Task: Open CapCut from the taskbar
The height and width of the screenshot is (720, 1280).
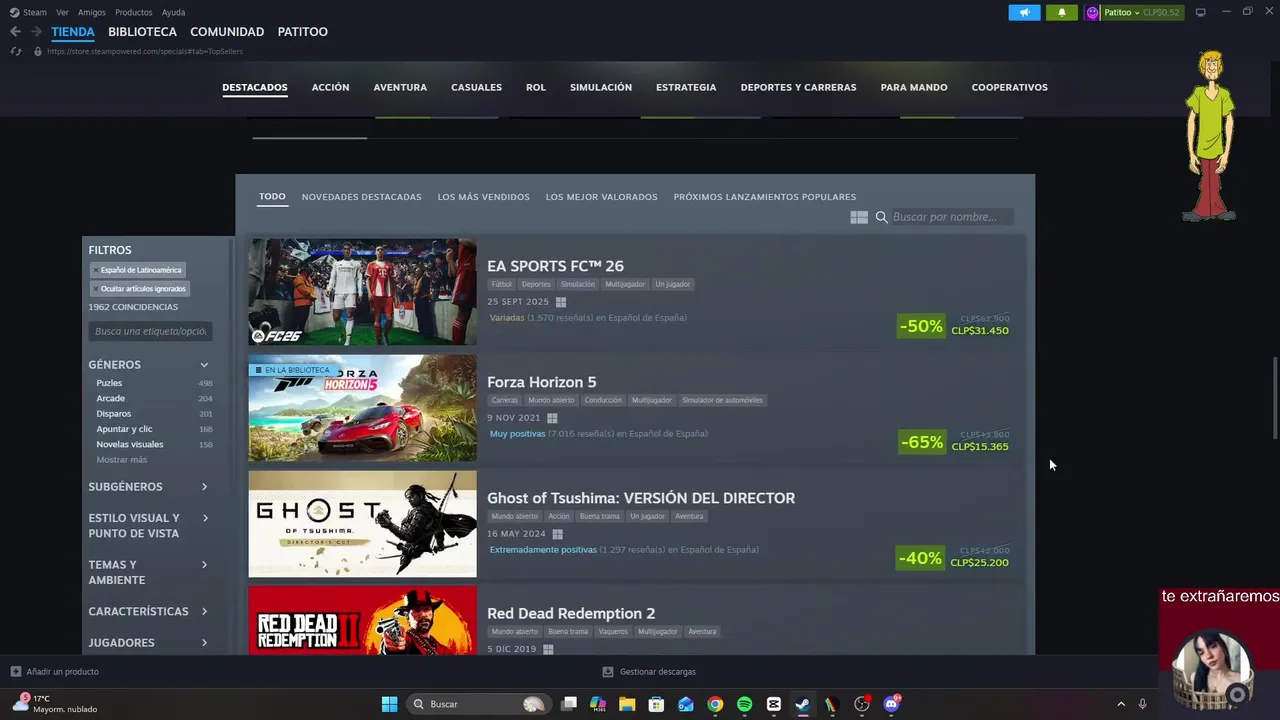Action: [773, 704]
